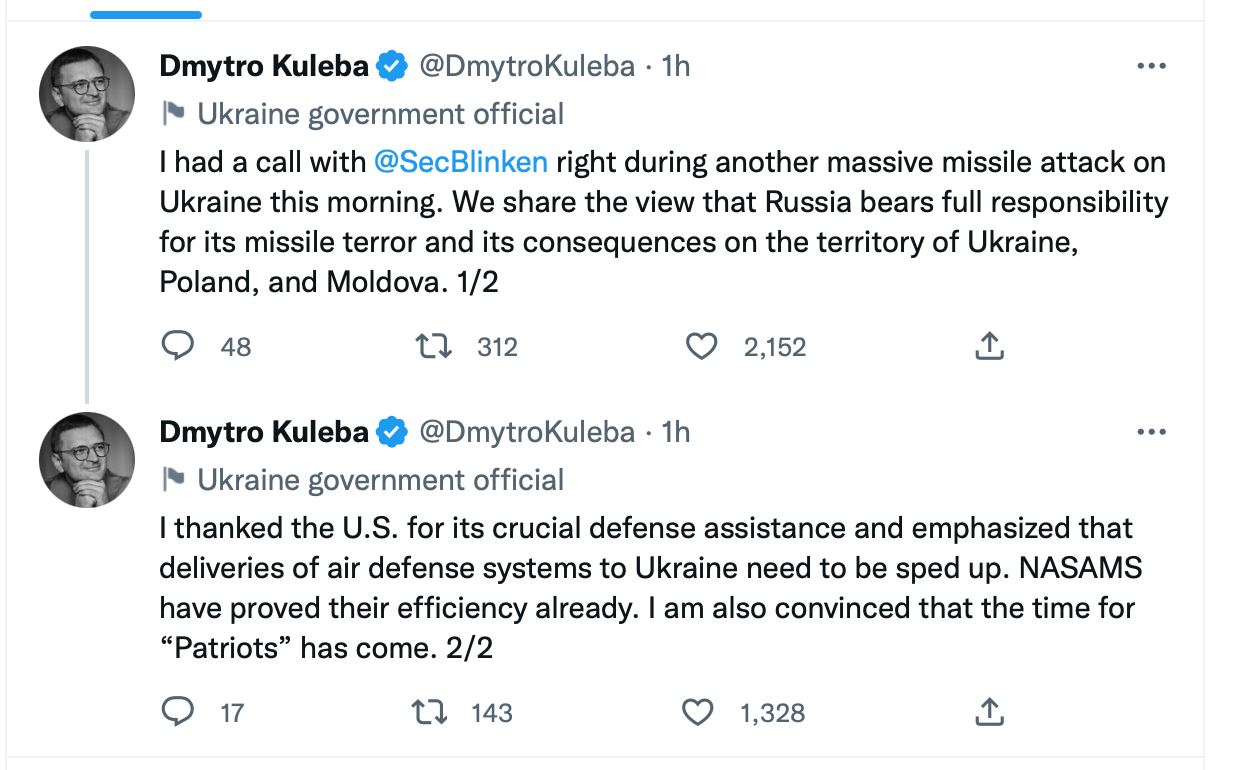Open first tweet's profile avatar
This screenshot has width=1236, height=770.
[x=87, y=94]
